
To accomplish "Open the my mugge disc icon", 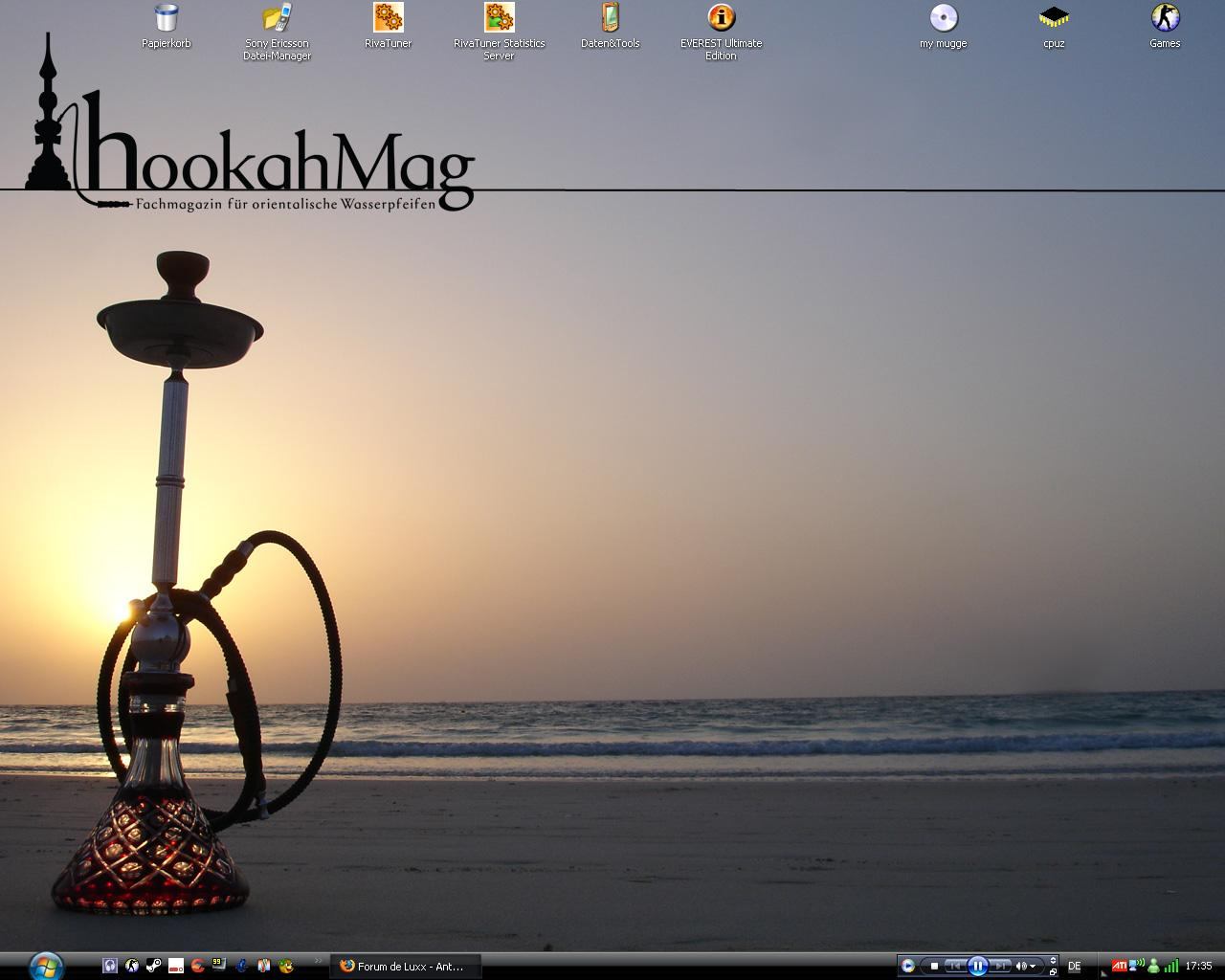I will (944, 26).
